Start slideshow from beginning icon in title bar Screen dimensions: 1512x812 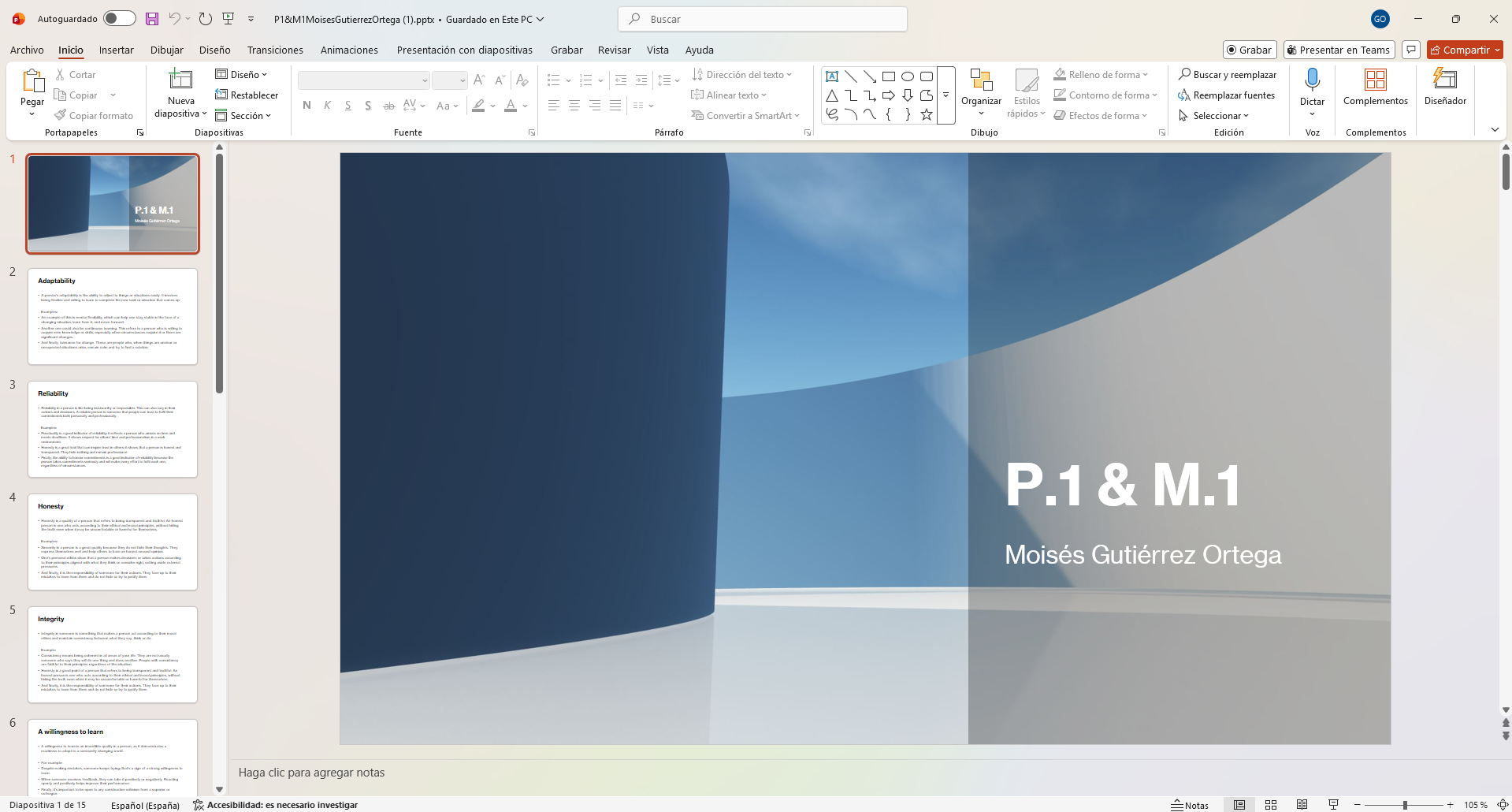pyautogui.click(x=228, y=19)
